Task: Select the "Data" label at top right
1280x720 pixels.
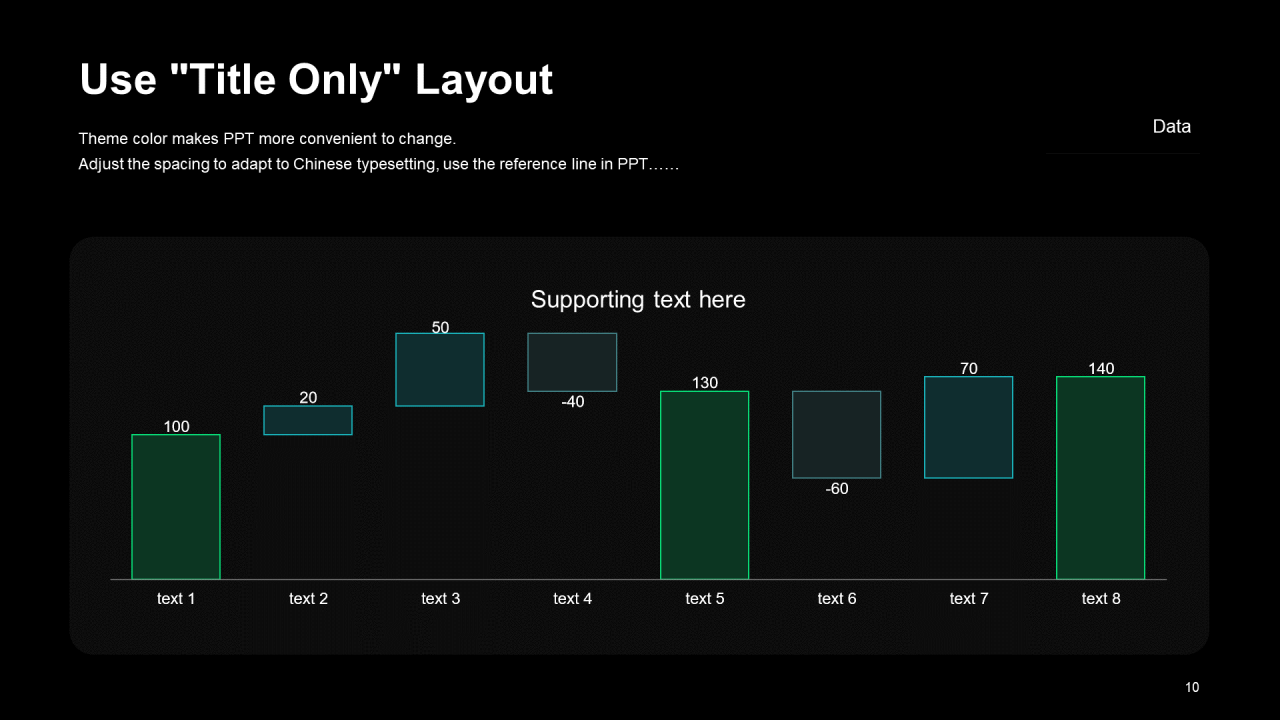Action: (1171, 127)
